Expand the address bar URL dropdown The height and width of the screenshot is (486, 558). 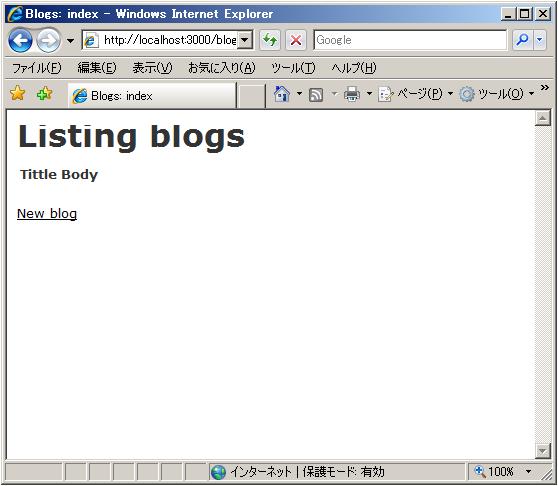tap(245, 40)
